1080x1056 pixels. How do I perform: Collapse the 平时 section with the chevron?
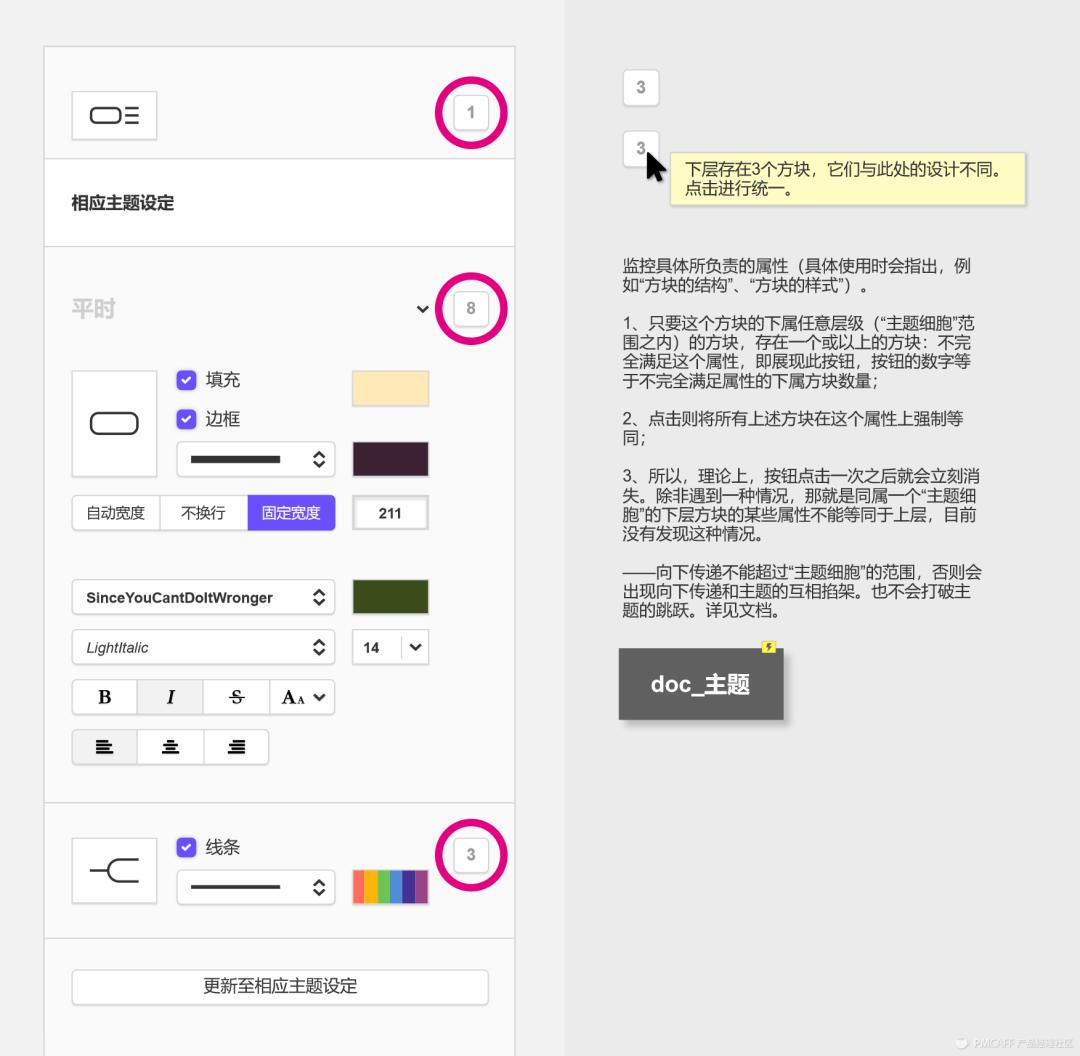422,309
